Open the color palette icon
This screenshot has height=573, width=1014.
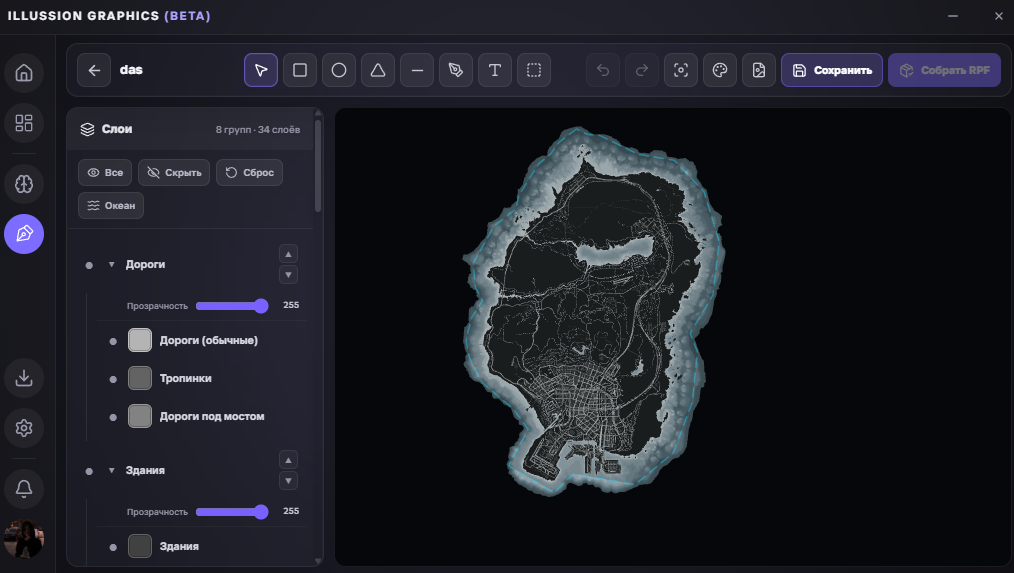point(720,70)
